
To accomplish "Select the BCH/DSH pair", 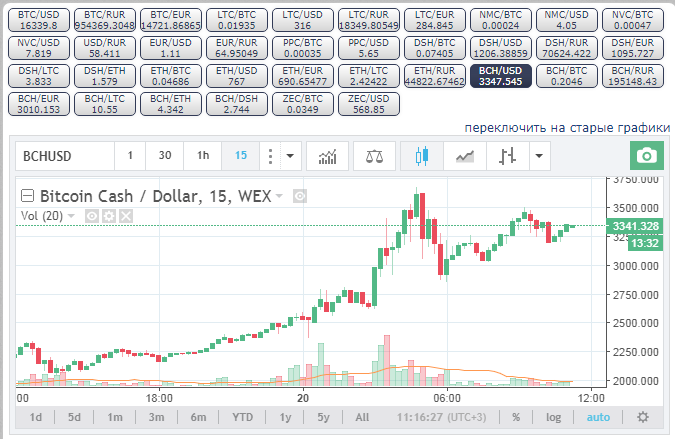I will tap(236, 104).
